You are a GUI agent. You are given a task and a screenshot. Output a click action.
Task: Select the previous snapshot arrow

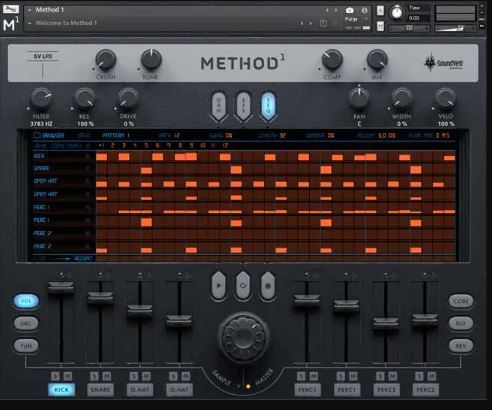coord(302,23)
